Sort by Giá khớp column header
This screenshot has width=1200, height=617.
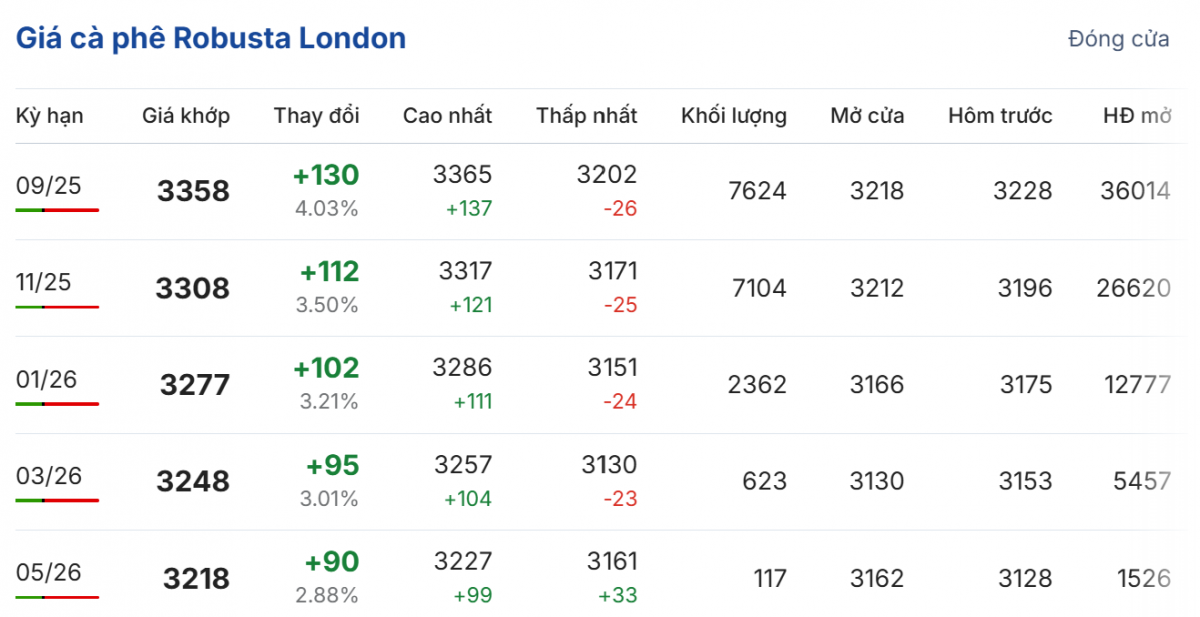(x=186, y=116)
